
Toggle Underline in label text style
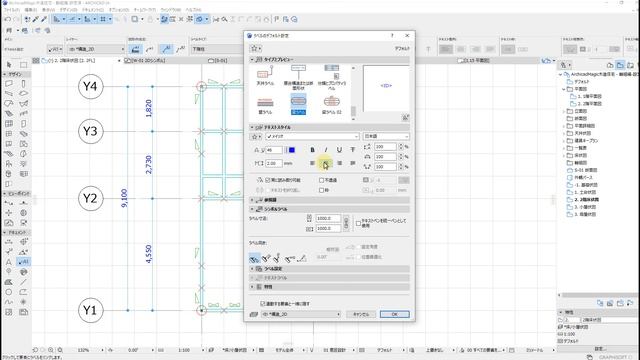point(339,150)
